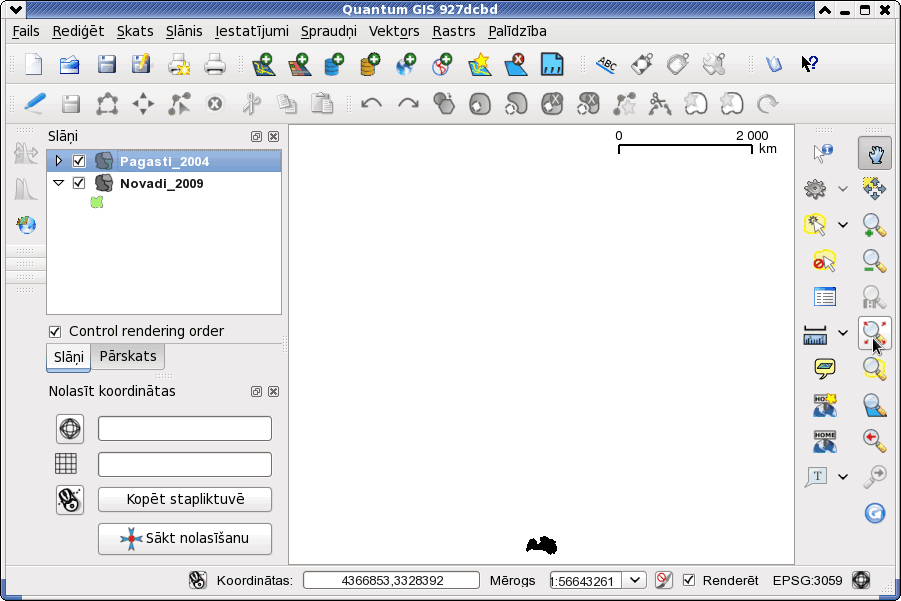Select the Identify Features tool
The height and width of the screenshot is (601, 901).
823,152
